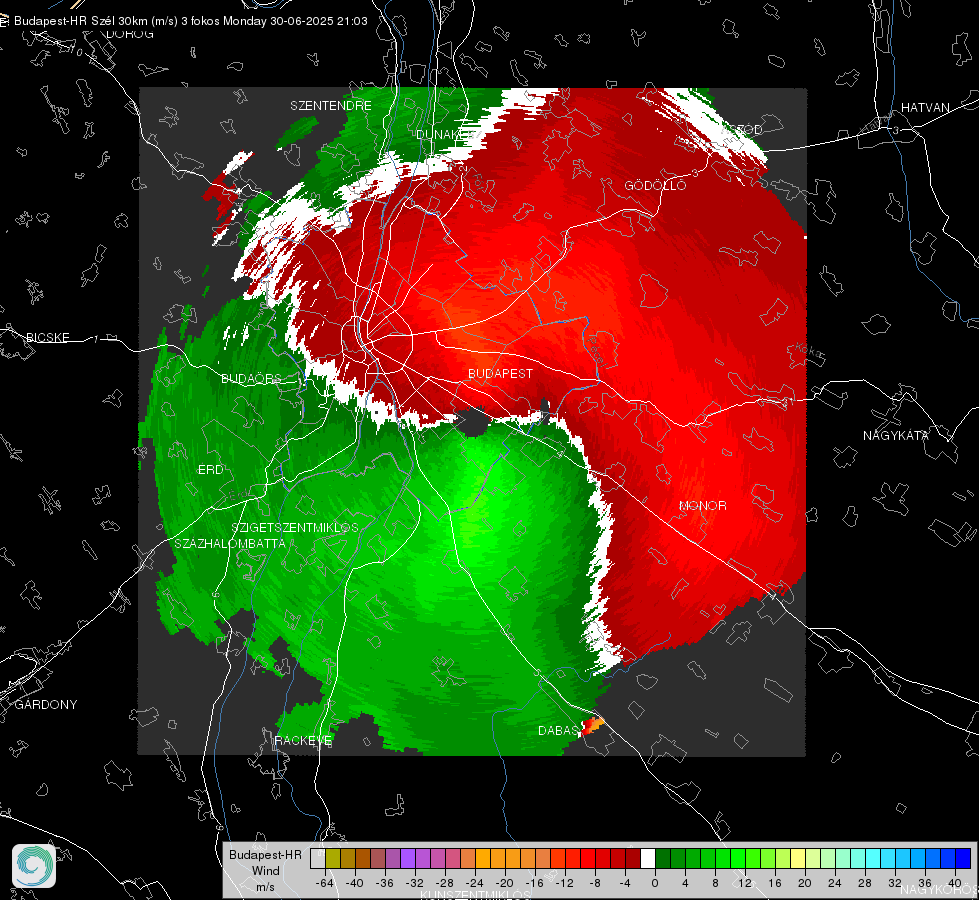Select the SZENTENDRE town label
This screenshot has width=979, height=900.
point(330,106)
